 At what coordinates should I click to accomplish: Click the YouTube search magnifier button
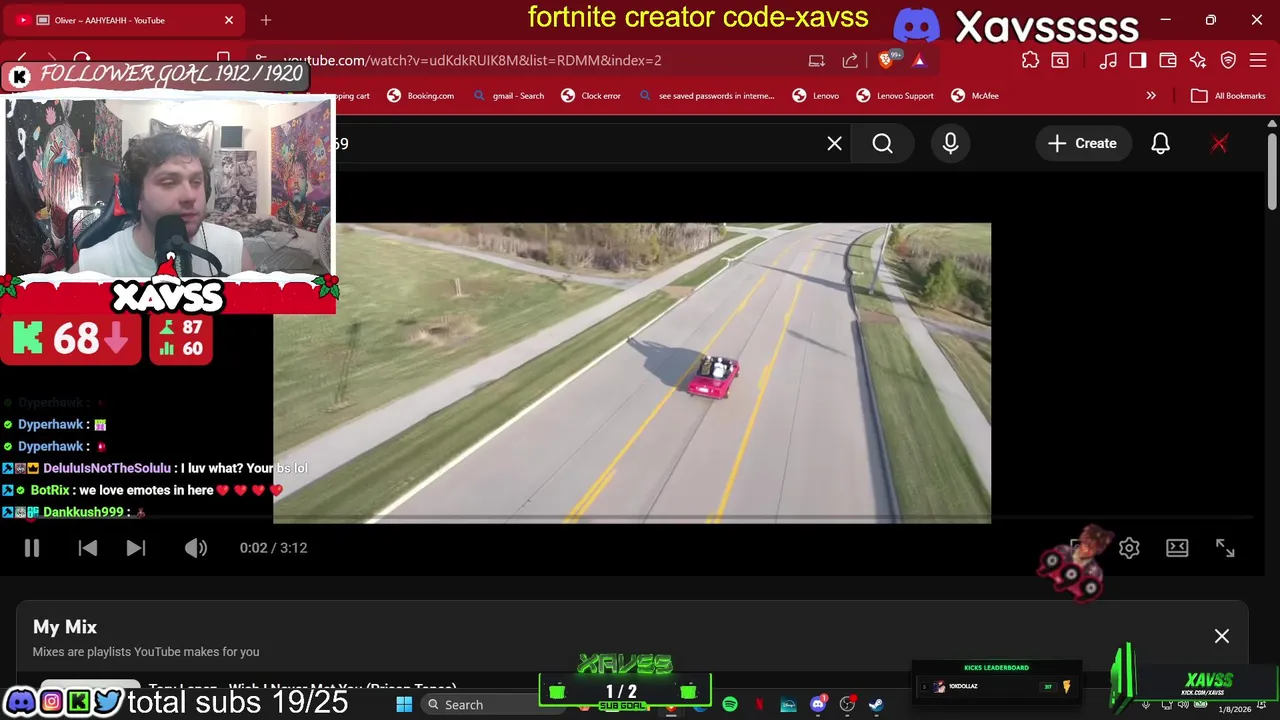[882, 144]
